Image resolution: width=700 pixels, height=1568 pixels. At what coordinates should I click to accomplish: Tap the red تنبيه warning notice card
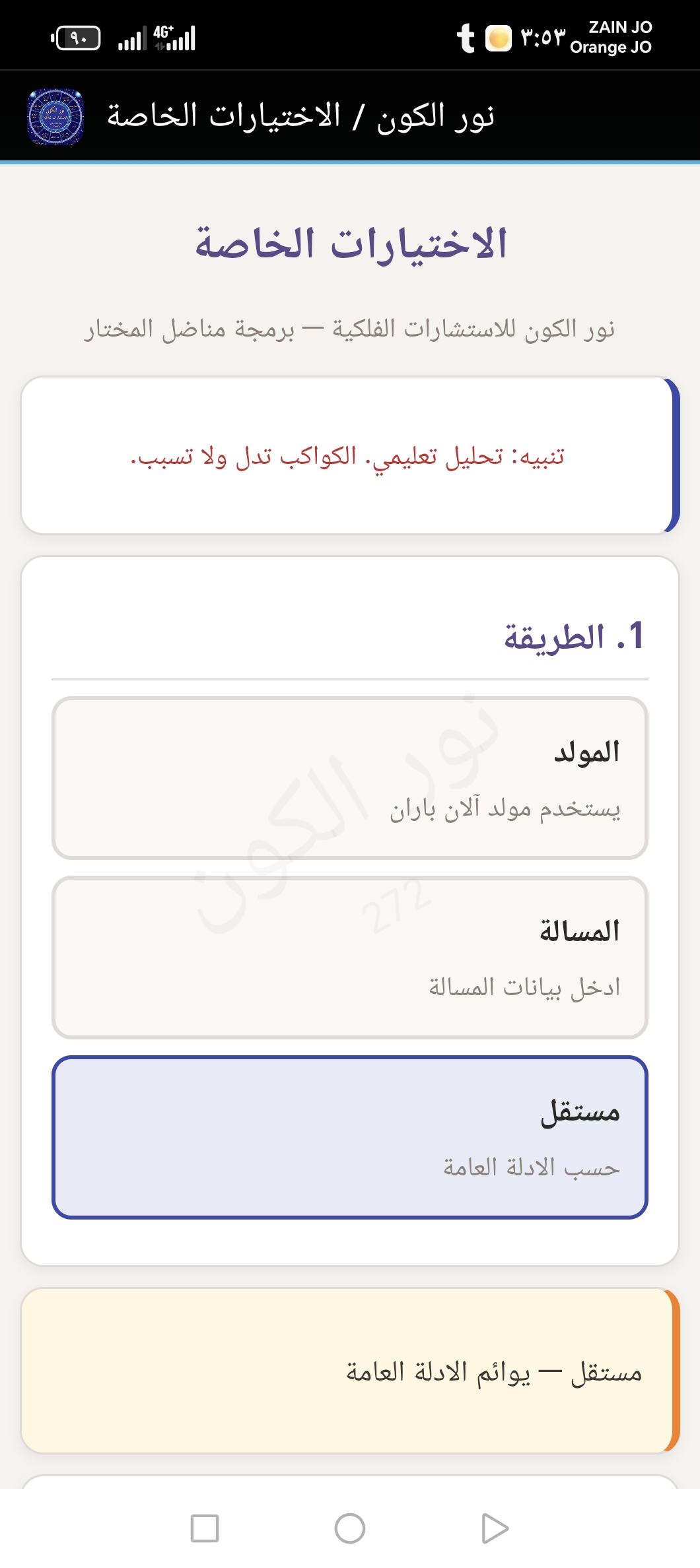click(x=349, y=455)
